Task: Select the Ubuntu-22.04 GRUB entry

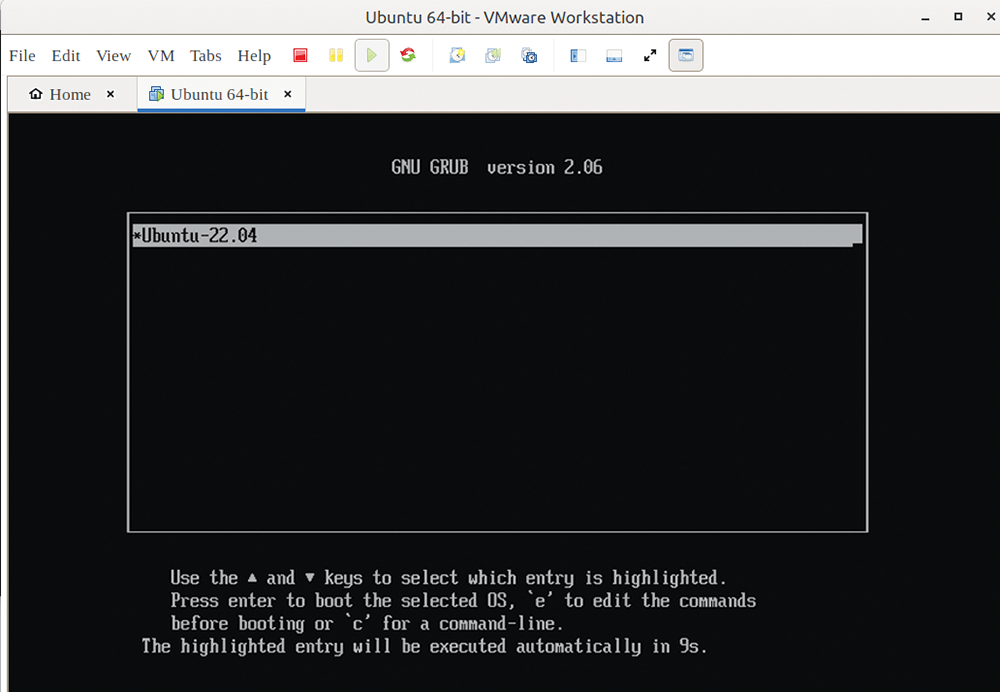Action: [x=497, y=235]
